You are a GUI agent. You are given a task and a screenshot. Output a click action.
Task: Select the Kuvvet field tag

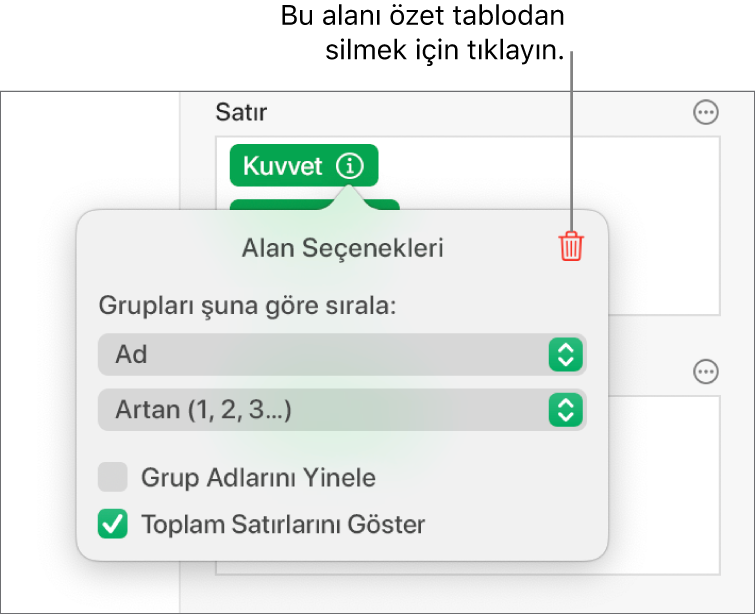coord(283,166)
